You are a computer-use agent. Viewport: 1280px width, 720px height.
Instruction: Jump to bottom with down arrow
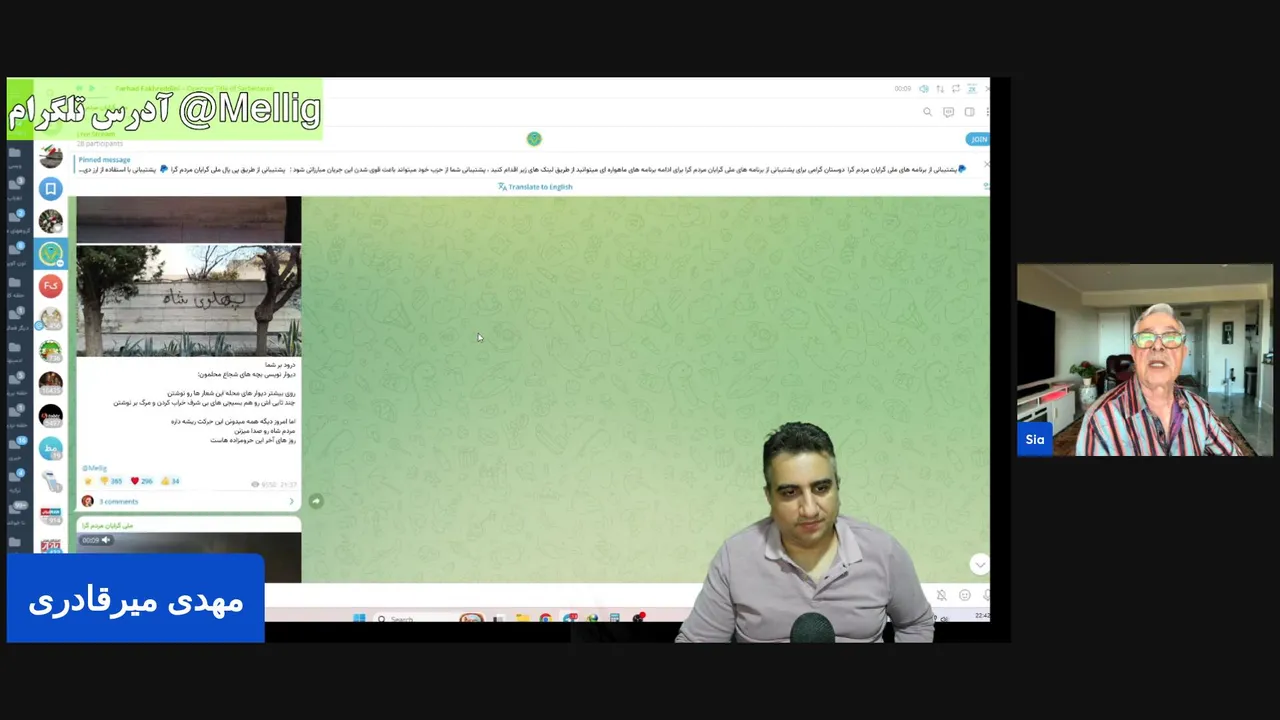pyautogui.click(x=979, y=564)
